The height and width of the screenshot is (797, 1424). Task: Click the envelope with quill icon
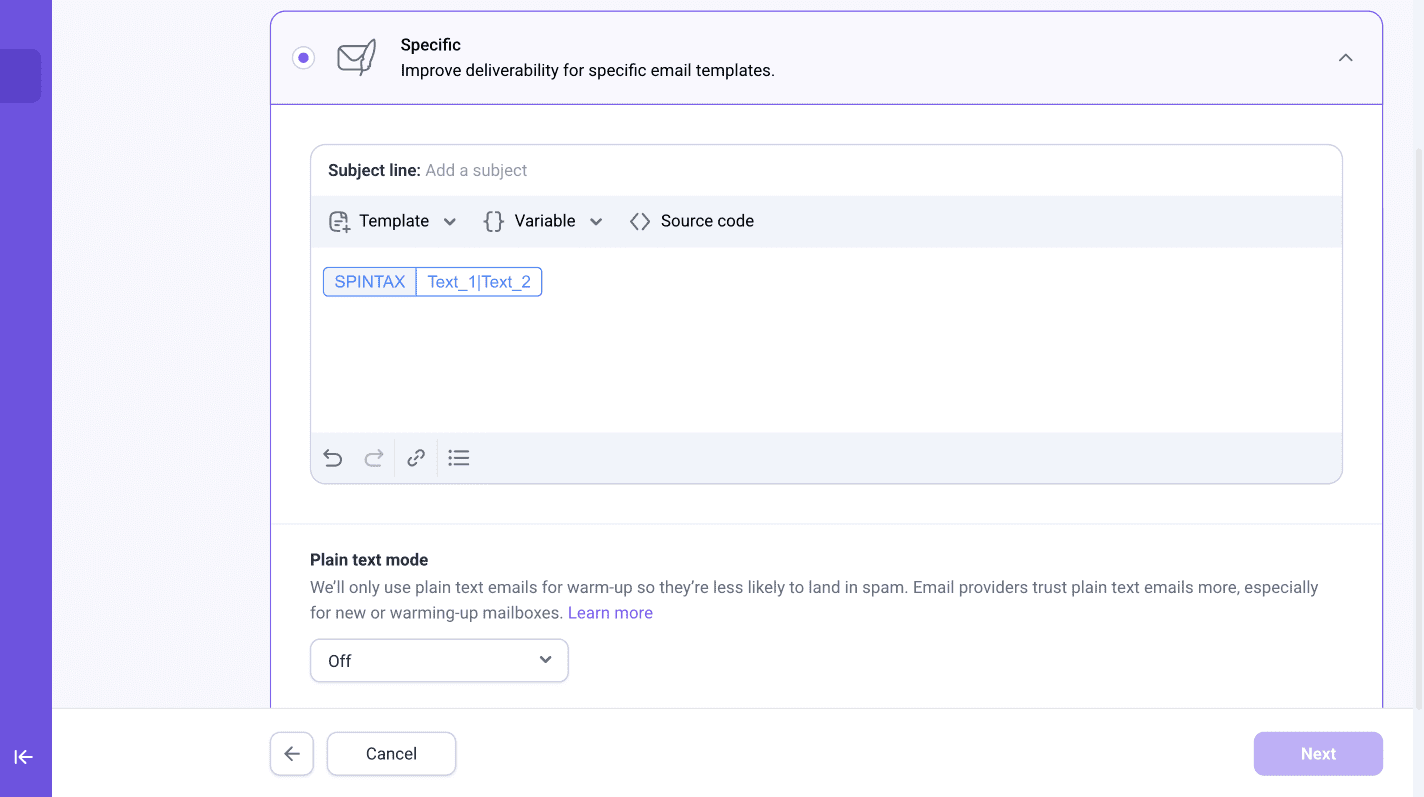356,58
